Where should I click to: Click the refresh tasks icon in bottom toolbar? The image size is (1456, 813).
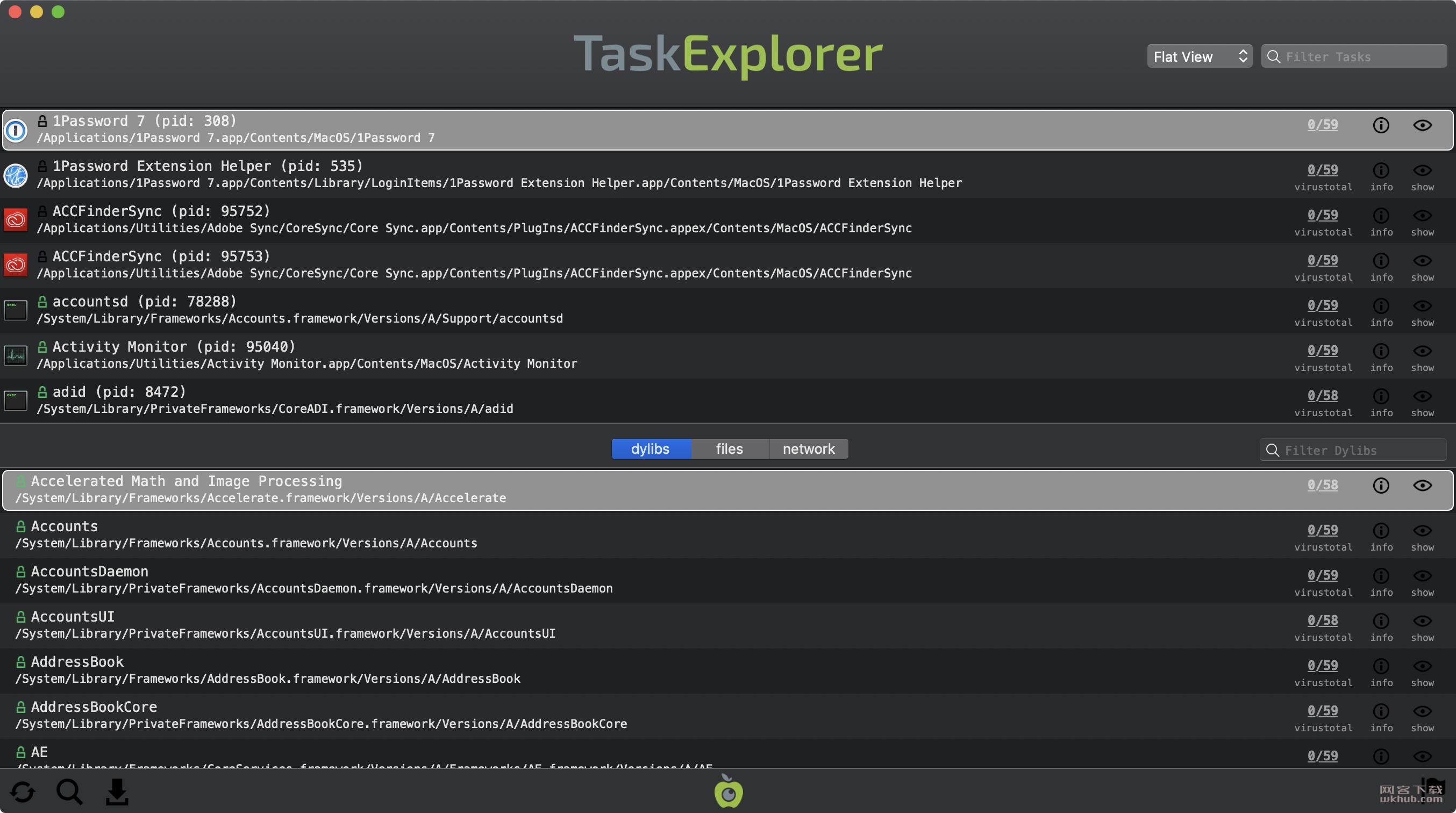coord(23,791)
